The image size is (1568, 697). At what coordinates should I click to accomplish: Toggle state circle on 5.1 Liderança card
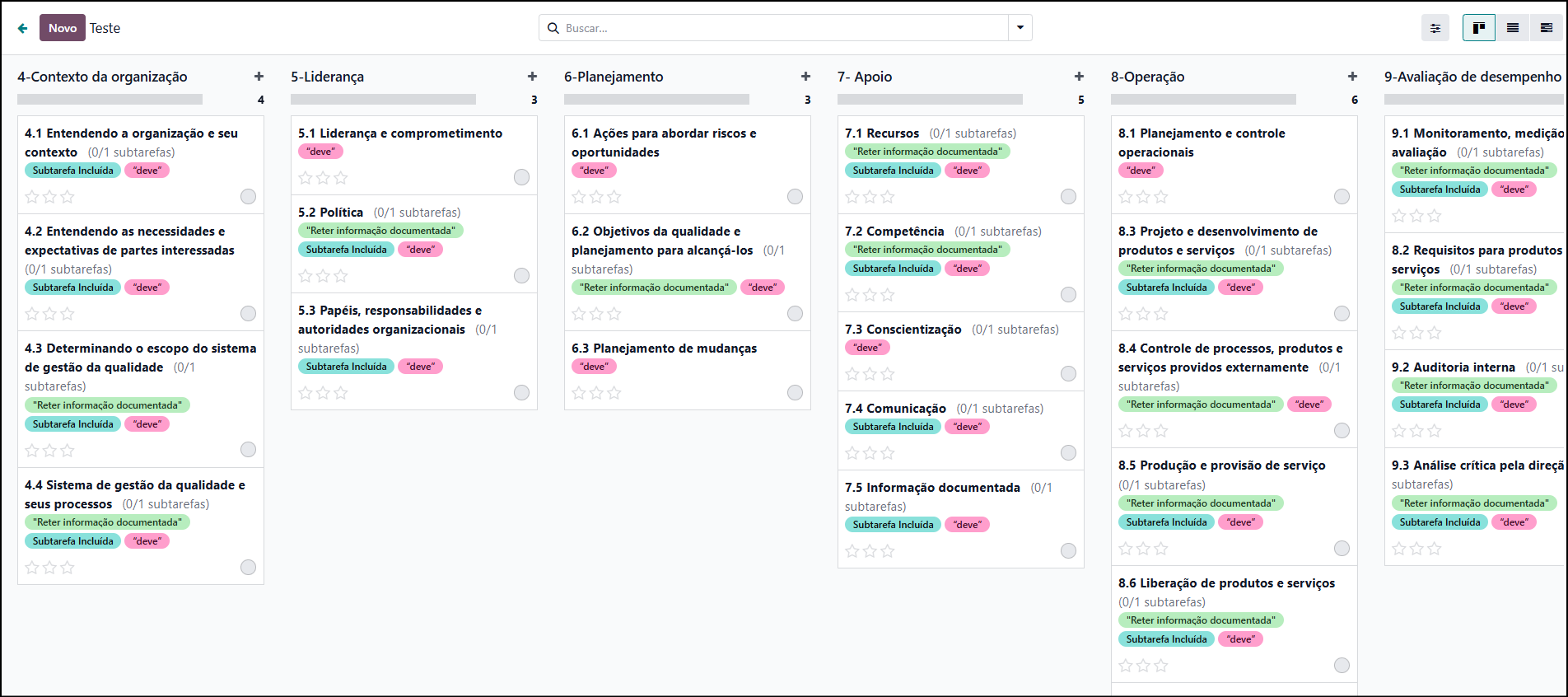point(521,177)
